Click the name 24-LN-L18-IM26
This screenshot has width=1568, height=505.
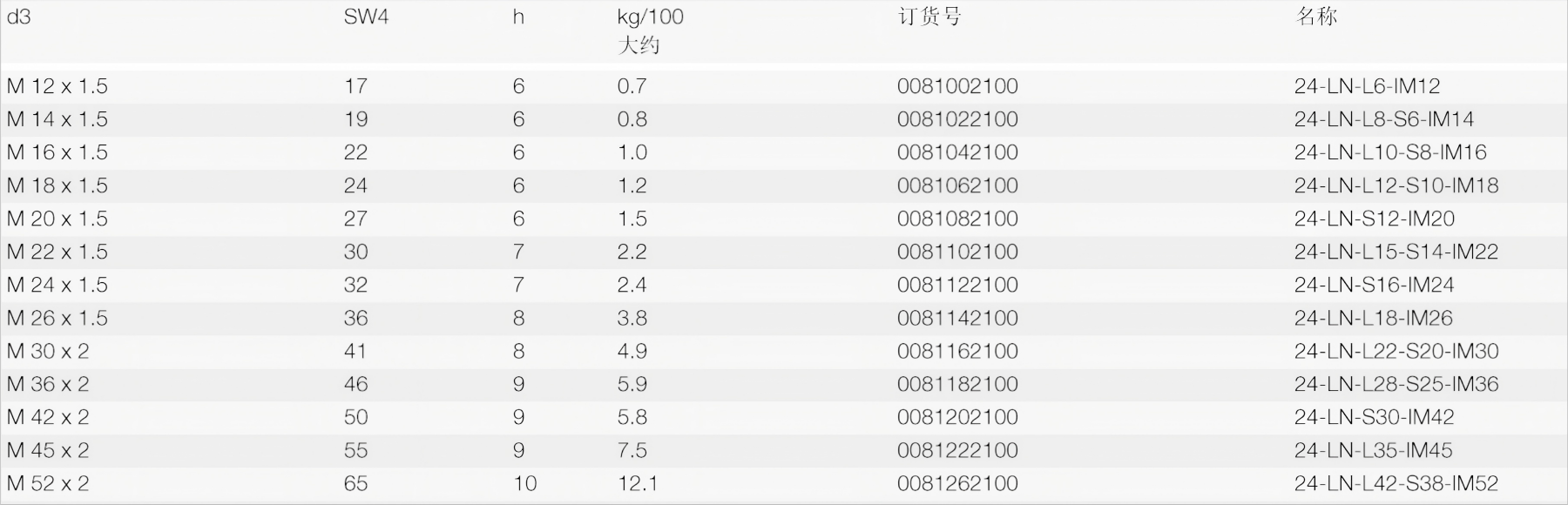(1373, 318)
